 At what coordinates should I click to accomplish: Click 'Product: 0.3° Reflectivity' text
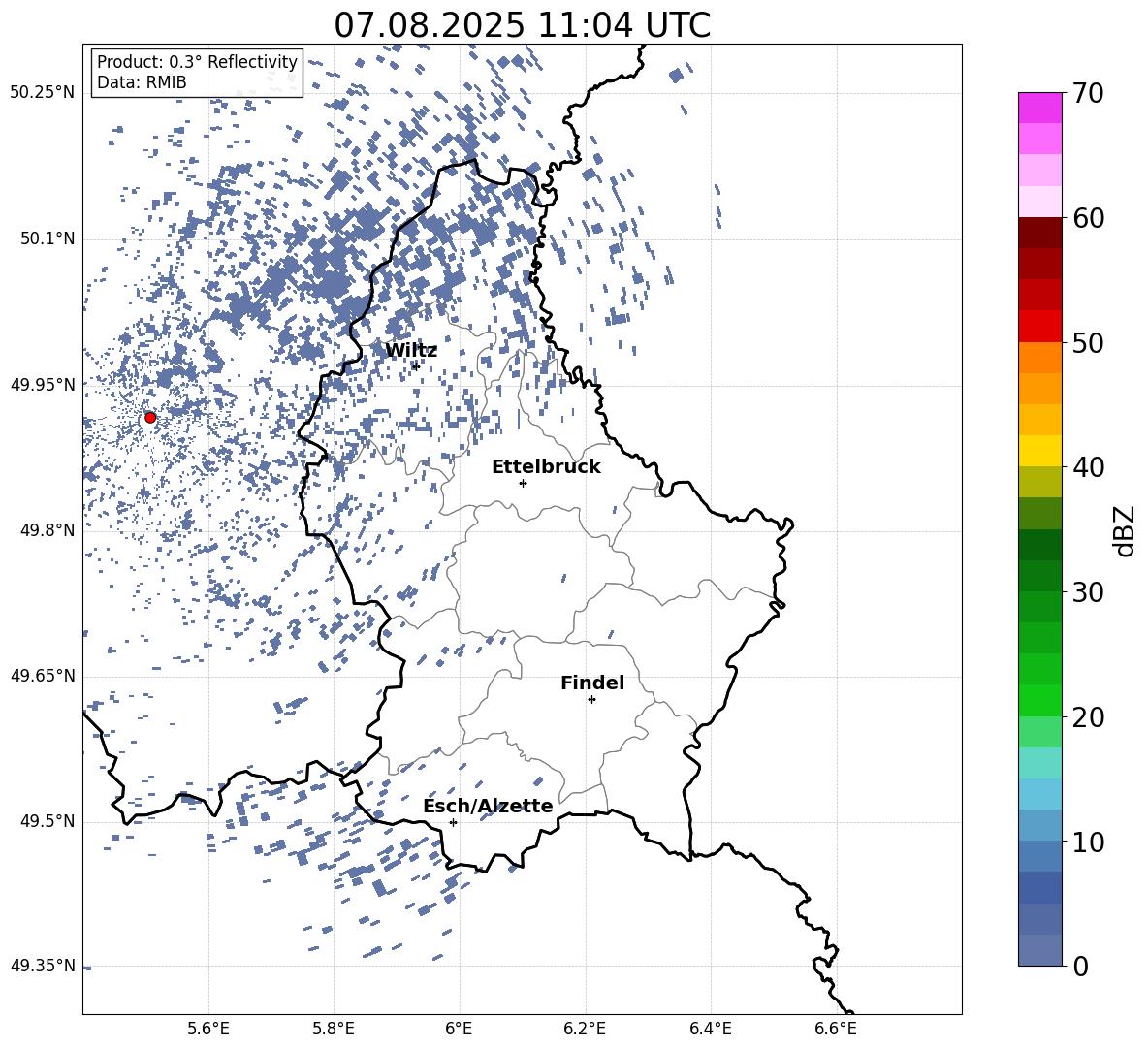point(197,61)
